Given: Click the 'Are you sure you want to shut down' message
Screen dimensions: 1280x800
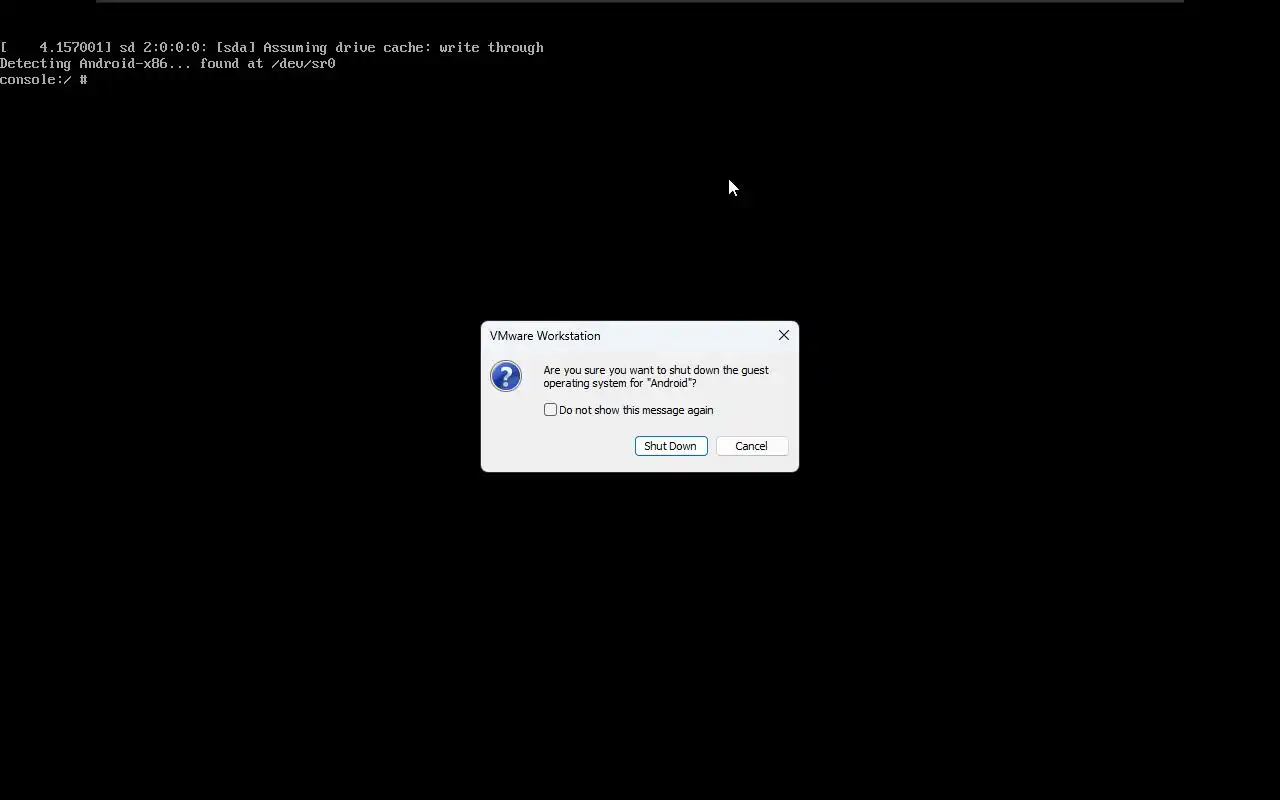Looking at the screenshot, I should (x=656, y=376).
